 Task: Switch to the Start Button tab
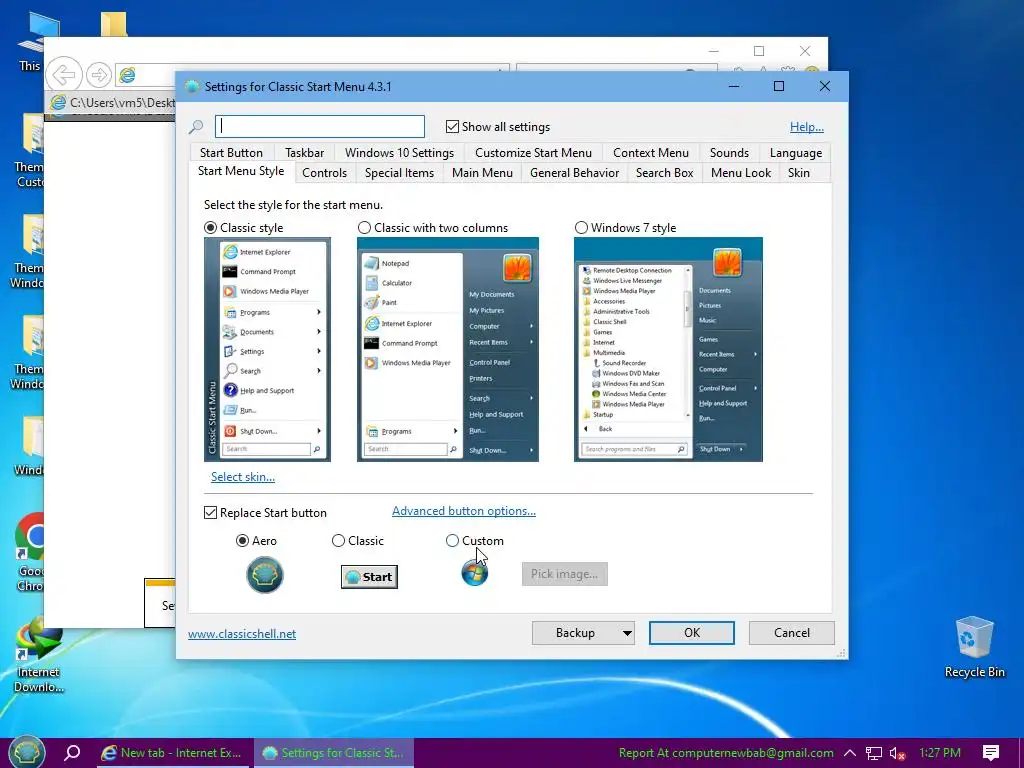(231, 153)
